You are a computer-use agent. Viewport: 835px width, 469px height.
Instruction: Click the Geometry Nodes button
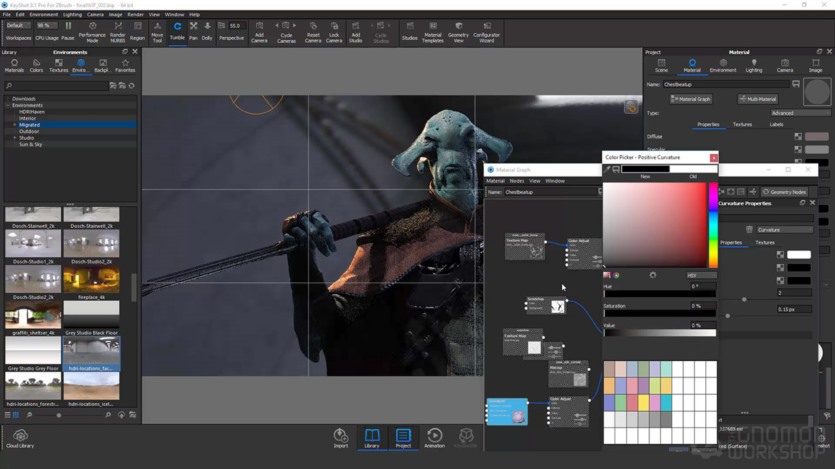click(x=784, y=192)
